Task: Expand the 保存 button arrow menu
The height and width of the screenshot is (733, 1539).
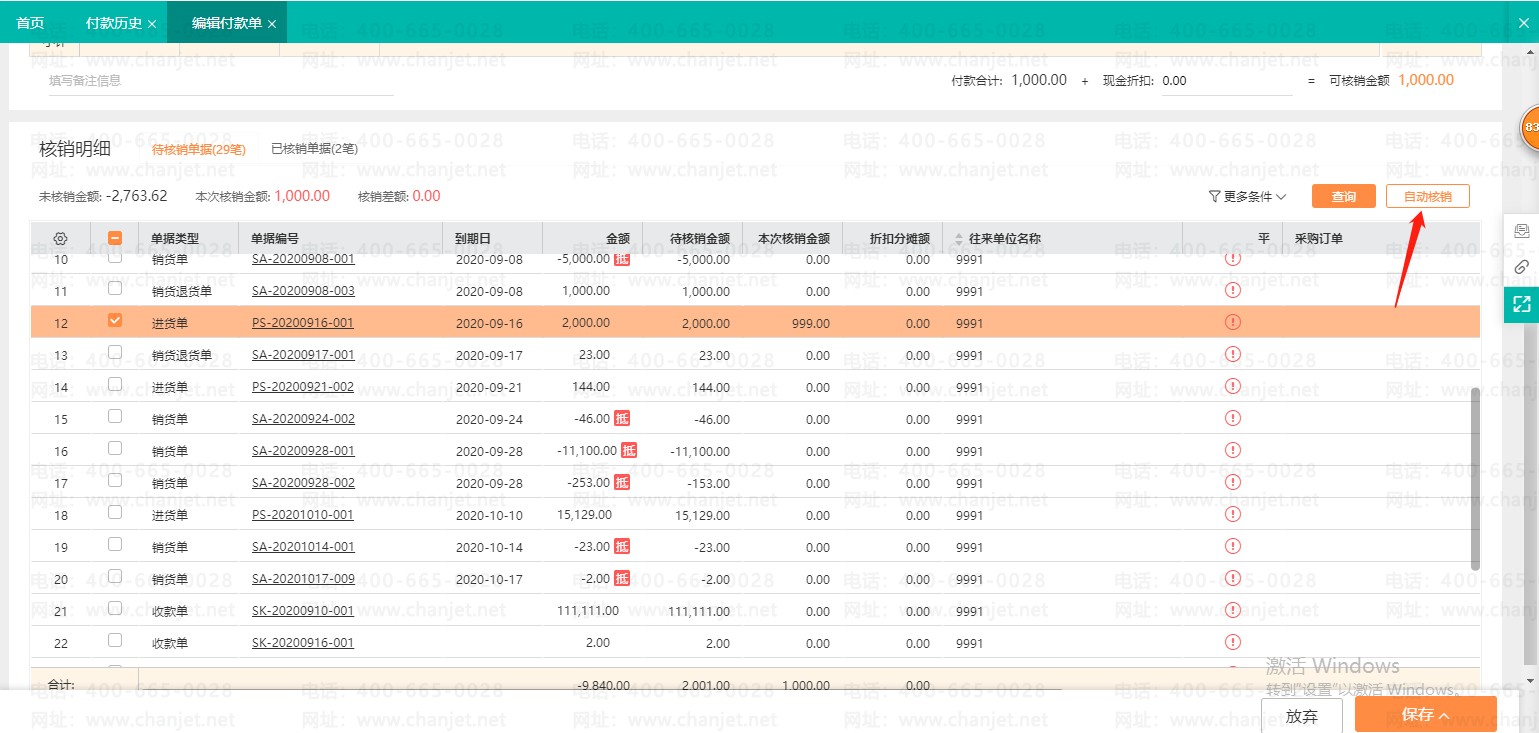Action: (x=1444, y=715)
